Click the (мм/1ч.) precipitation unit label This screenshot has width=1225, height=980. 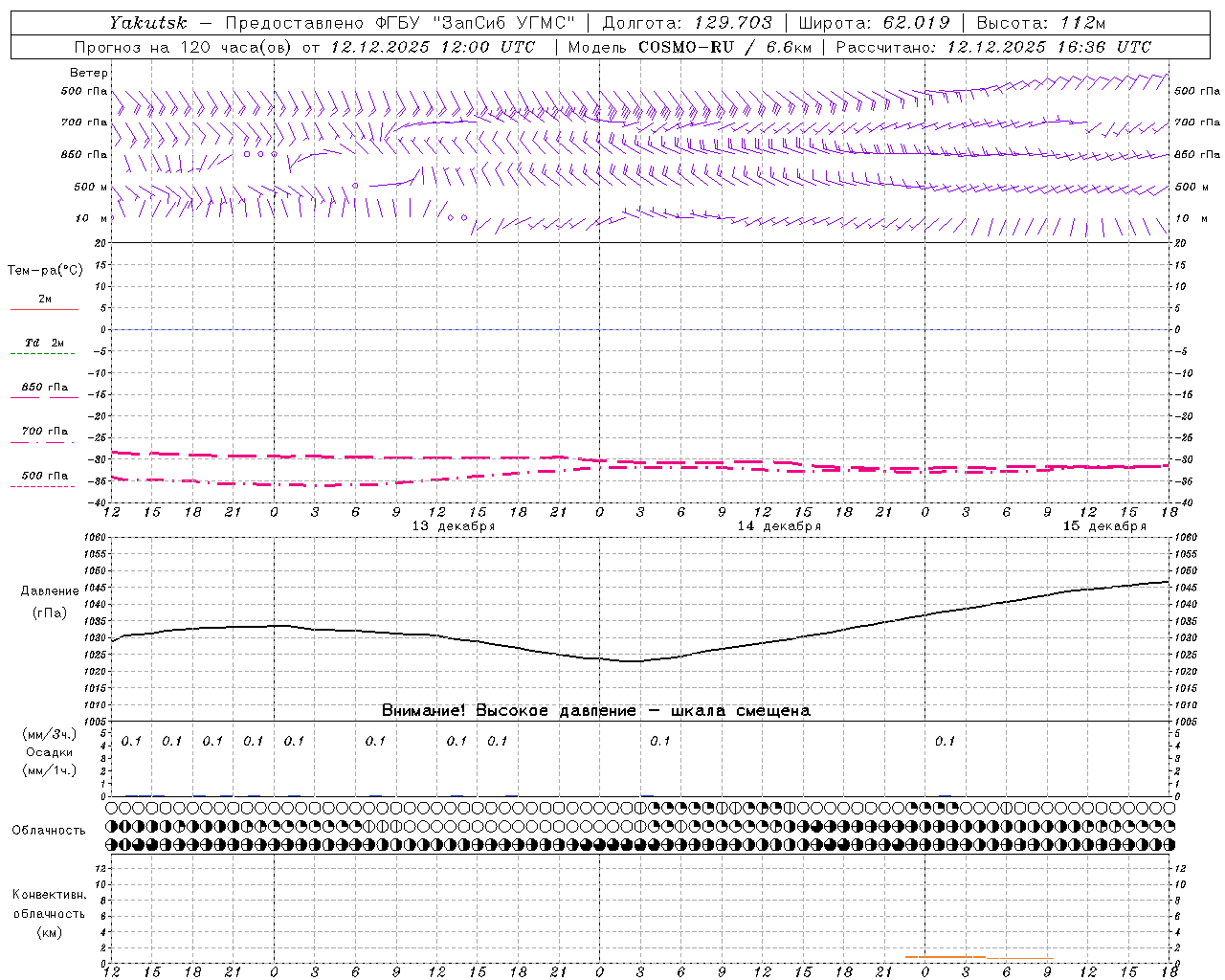click(49, 770)
